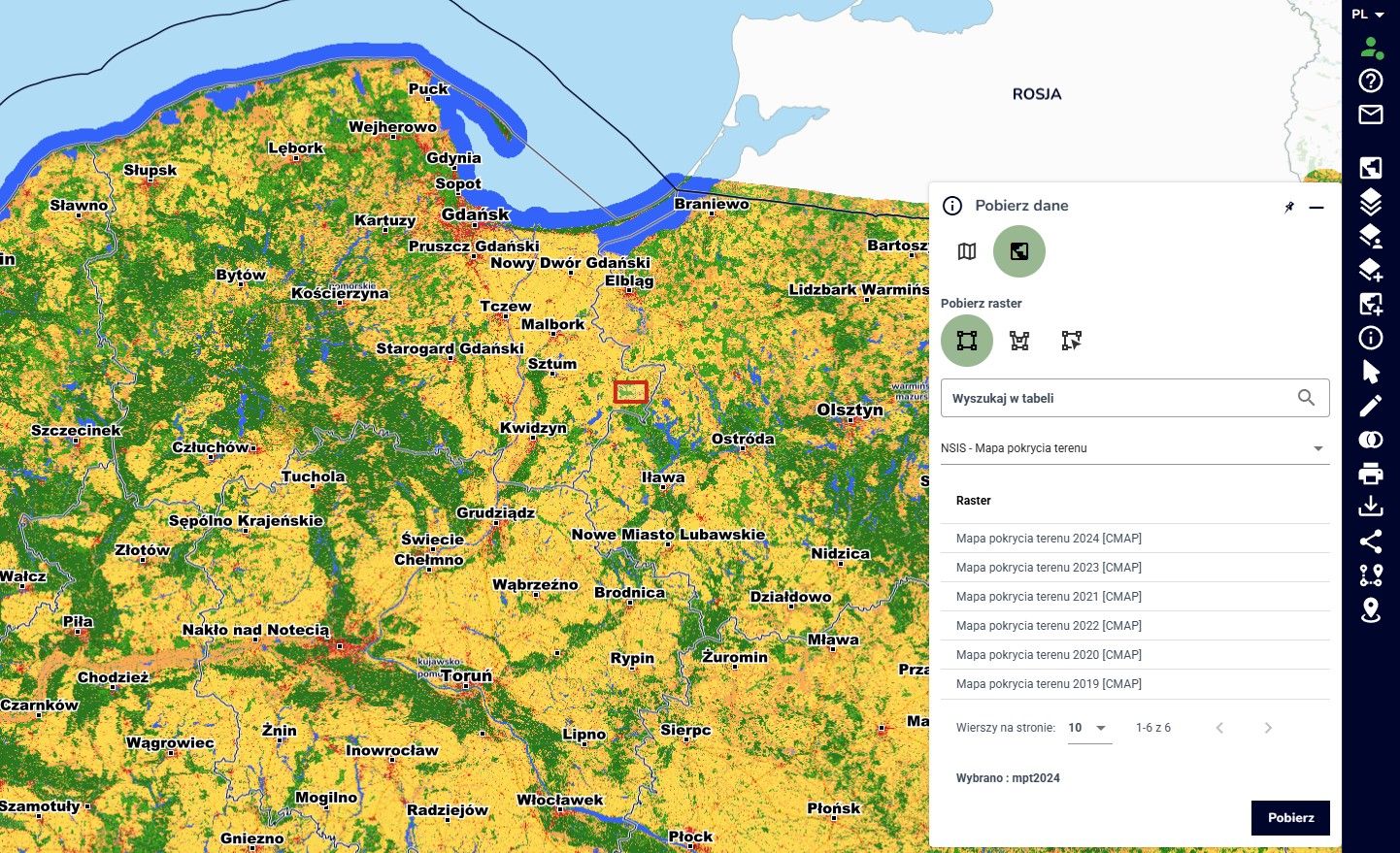The image size is (1400, 853).
Task: Open the share icon in sidebar
Action: pos(1370,541)
